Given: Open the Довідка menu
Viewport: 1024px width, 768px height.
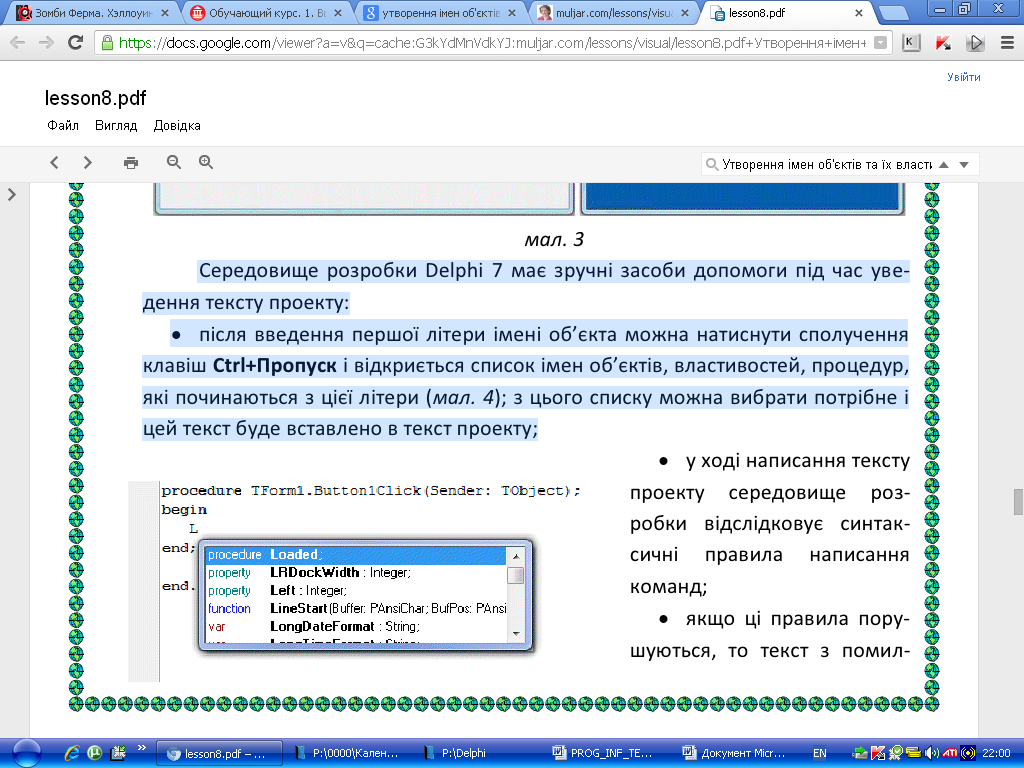Looking at the screenshot, I should click(177, 125).
